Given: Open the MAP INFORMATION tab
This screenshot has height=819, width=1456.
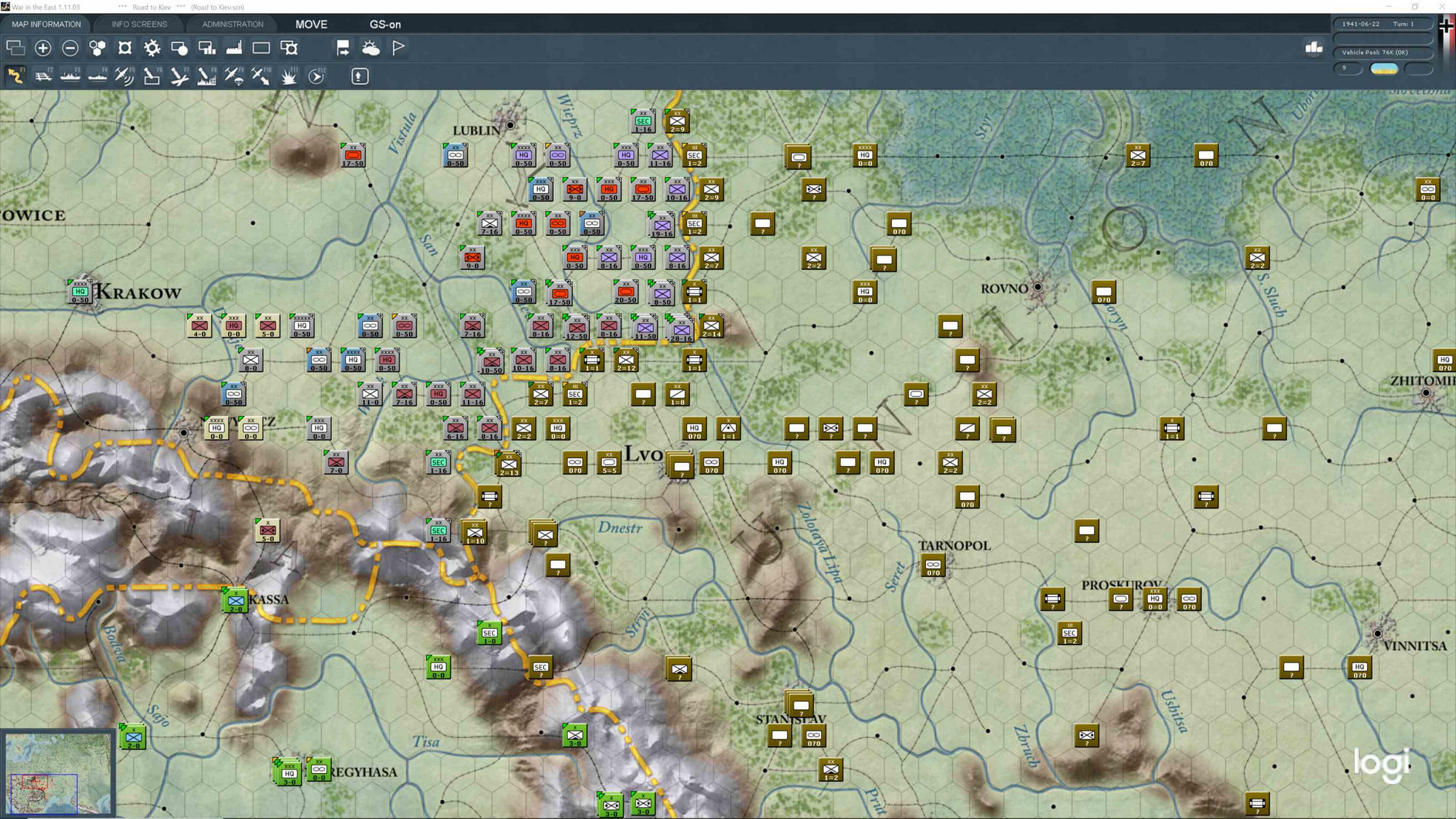Looking at the screenshot, I should tap(46, 24).
